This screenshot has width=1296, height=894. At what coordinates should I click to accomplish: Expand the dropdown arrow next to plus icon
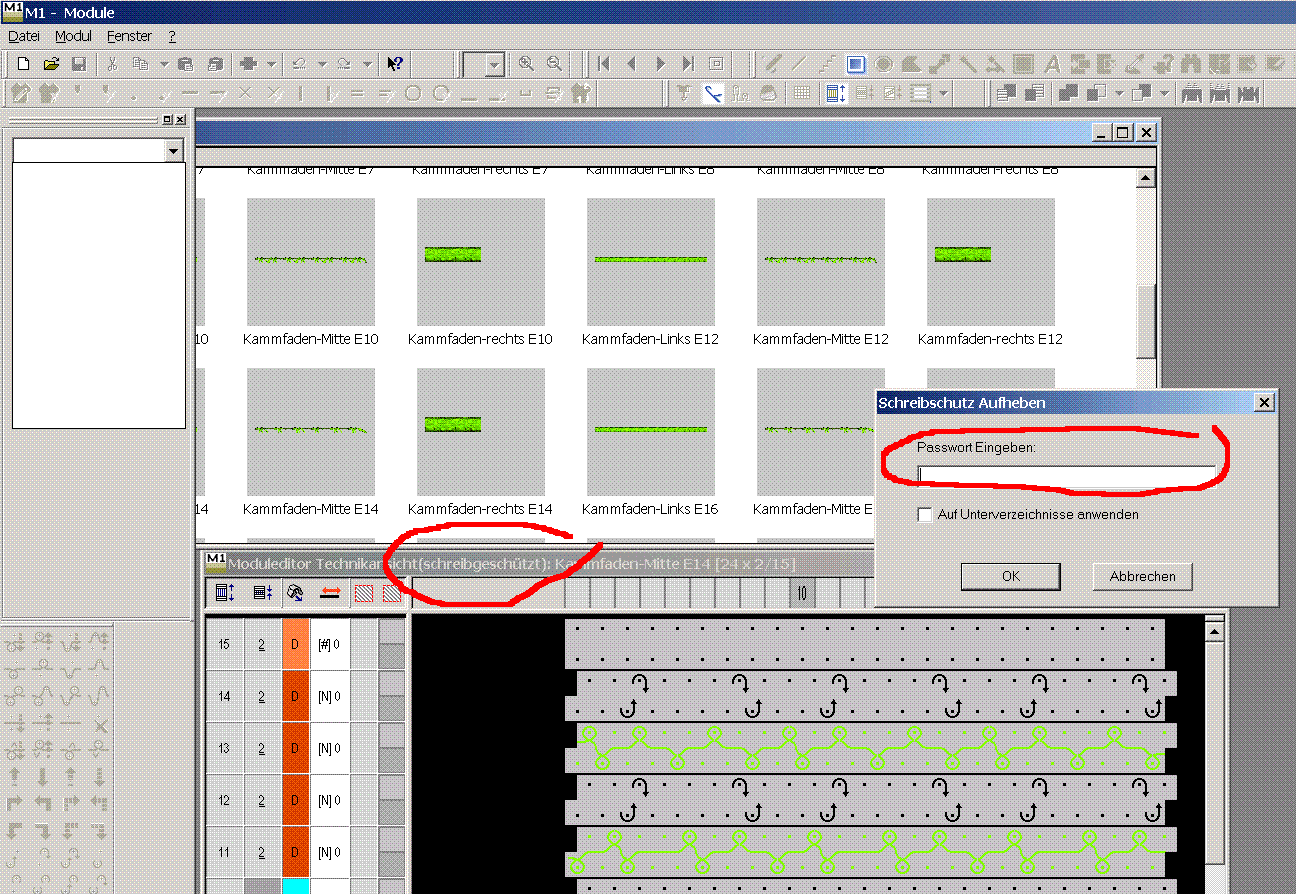coord(271,64)
